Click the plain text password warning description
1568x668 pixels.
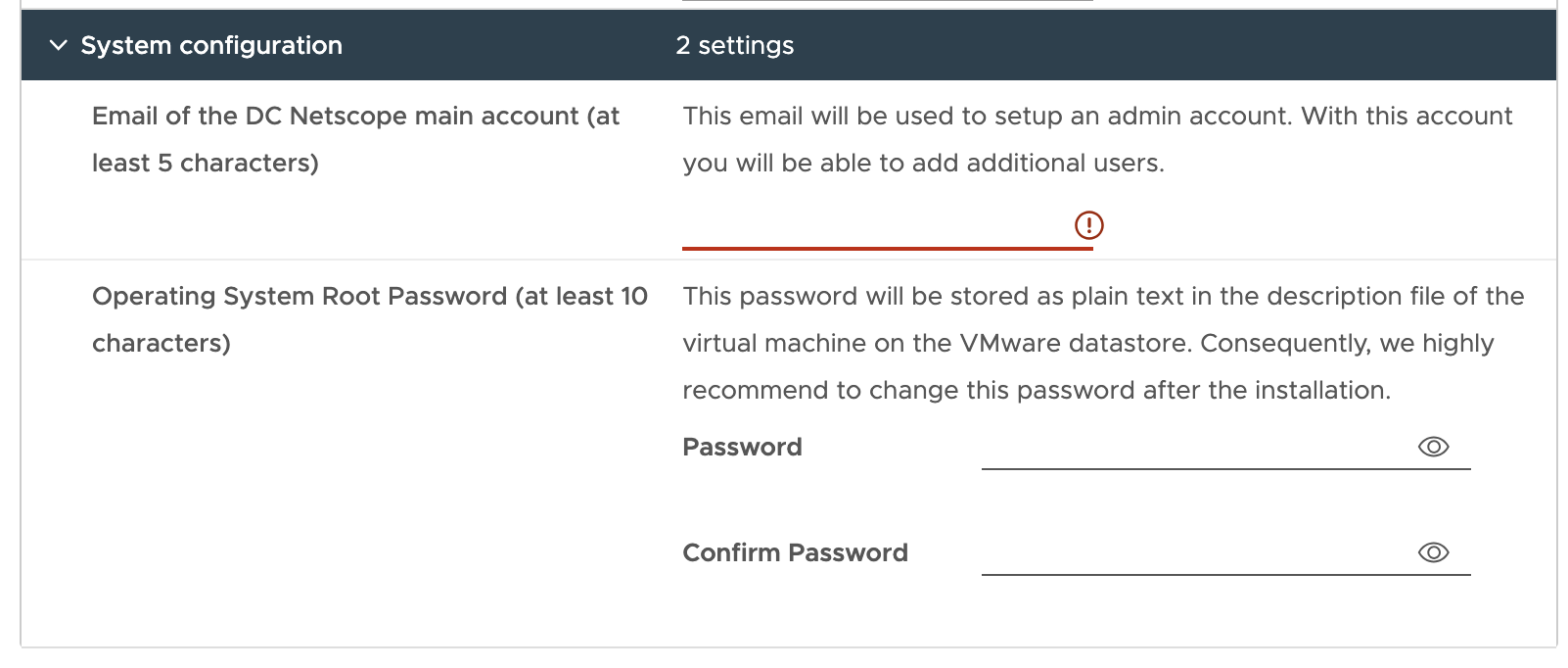[x=1102, y=297]
